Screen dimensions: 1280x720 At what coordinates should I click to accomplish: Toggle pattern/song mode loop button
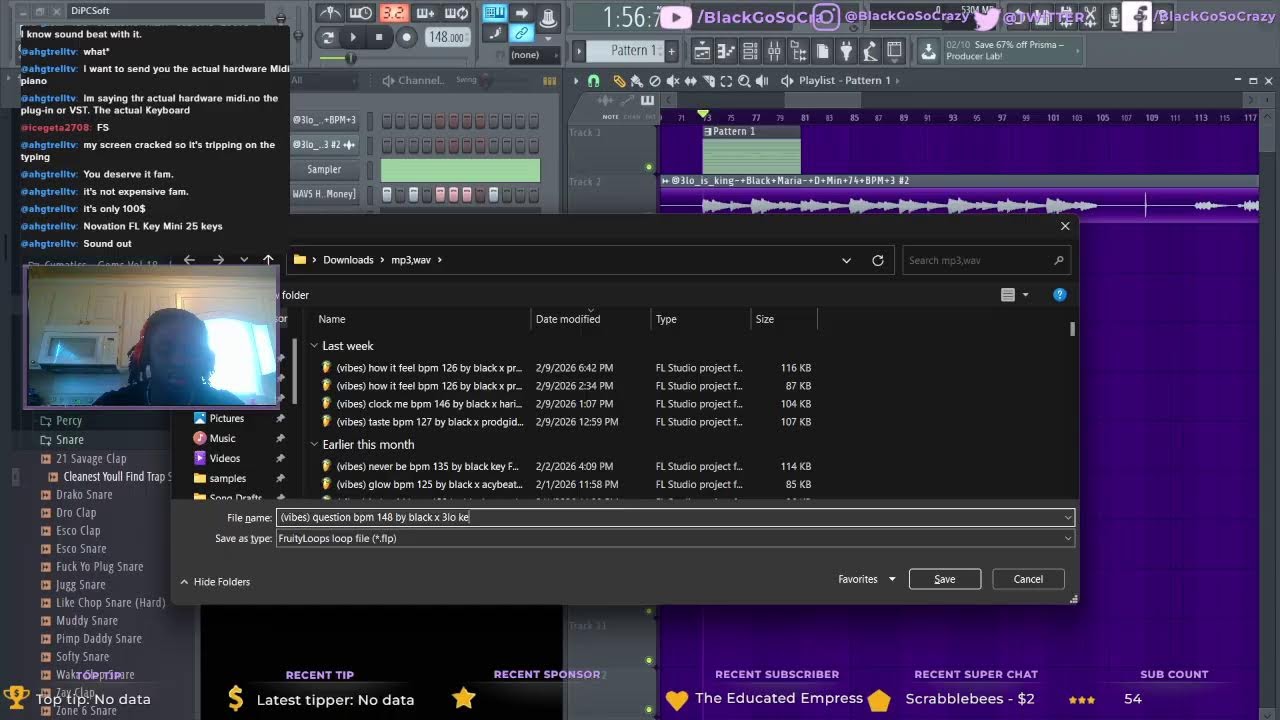point(328,37)
